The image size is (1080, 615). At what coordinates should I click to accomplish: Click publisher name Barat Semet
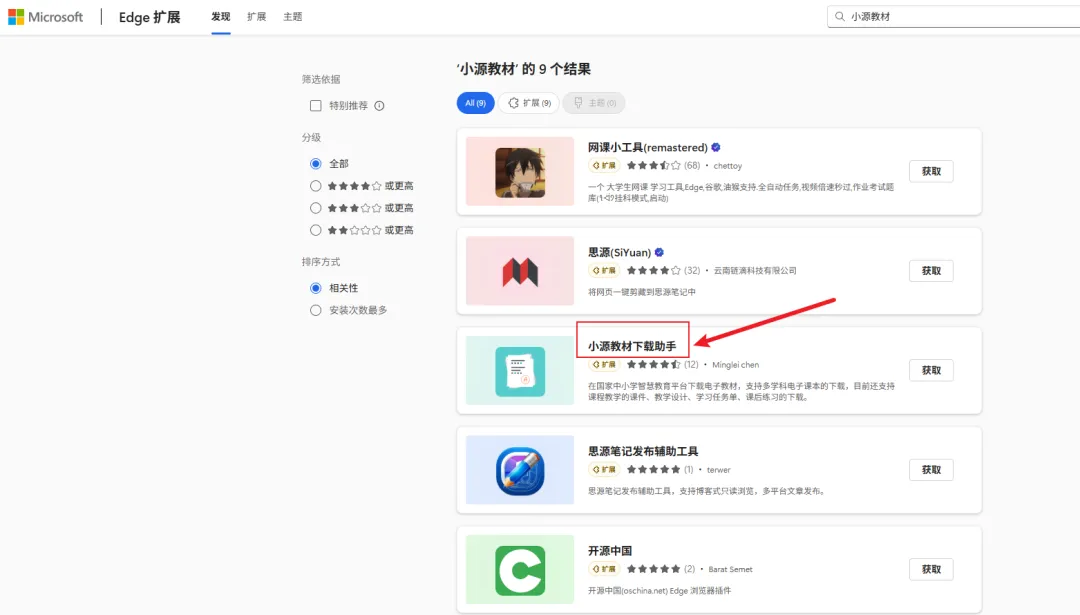(730, 570)
